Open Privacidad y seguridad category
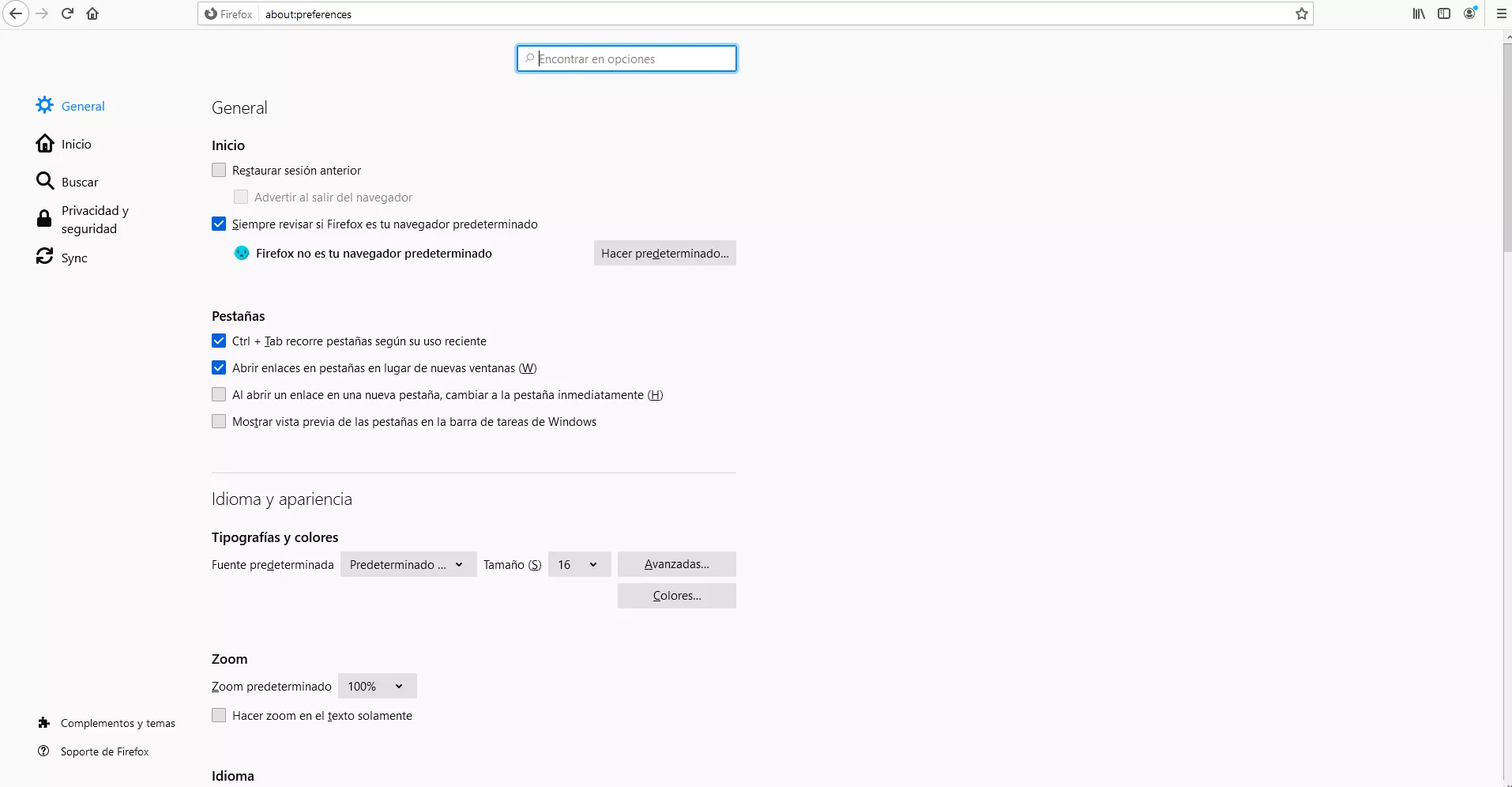This screenshot has height=787, width=1512. coord(95,220)
